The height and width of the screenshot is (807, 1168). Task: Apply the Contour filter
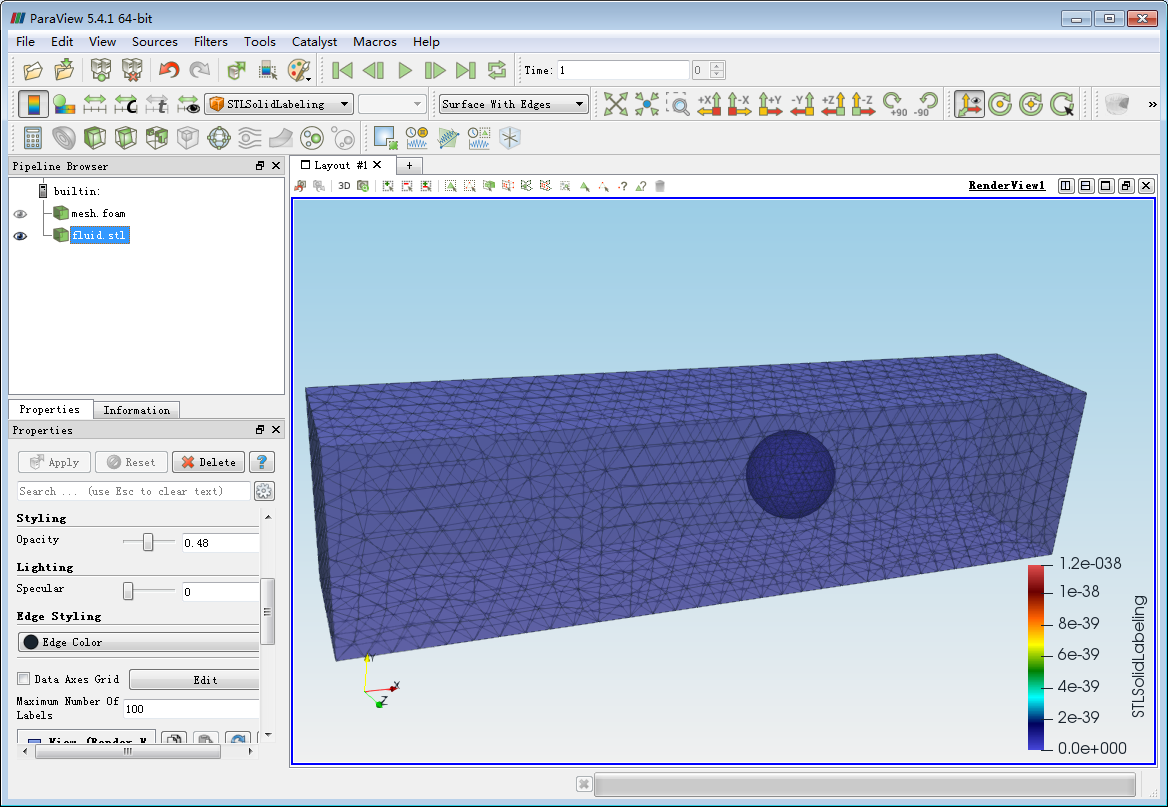64,138
